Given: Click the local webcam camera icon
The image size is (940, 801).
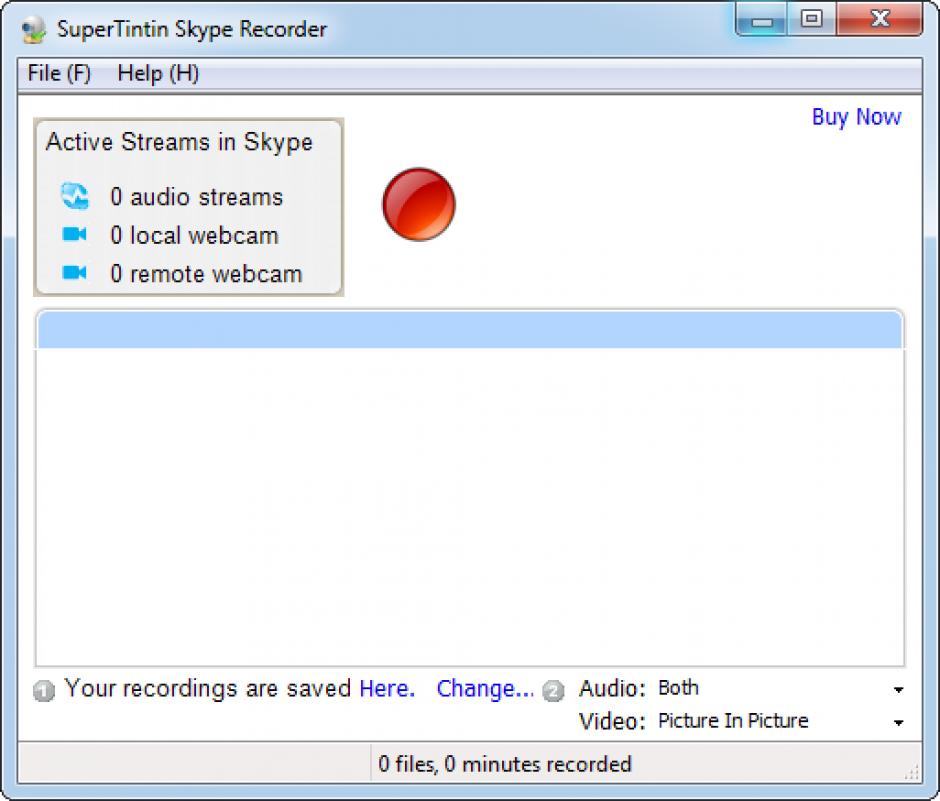Looking at the screenshot, I should [x=74, y=234].
